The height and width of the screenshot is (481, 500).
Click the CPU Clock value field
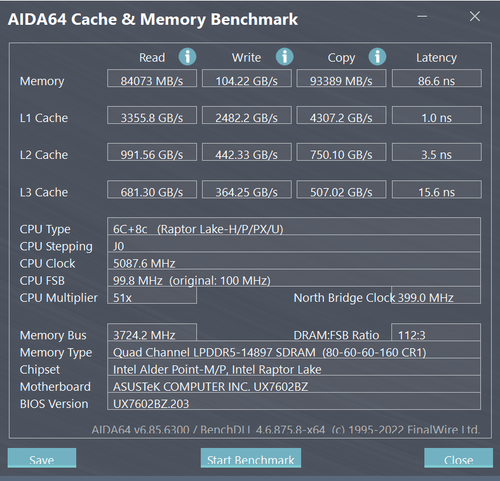pyautogui.click(x=294, y=261)
